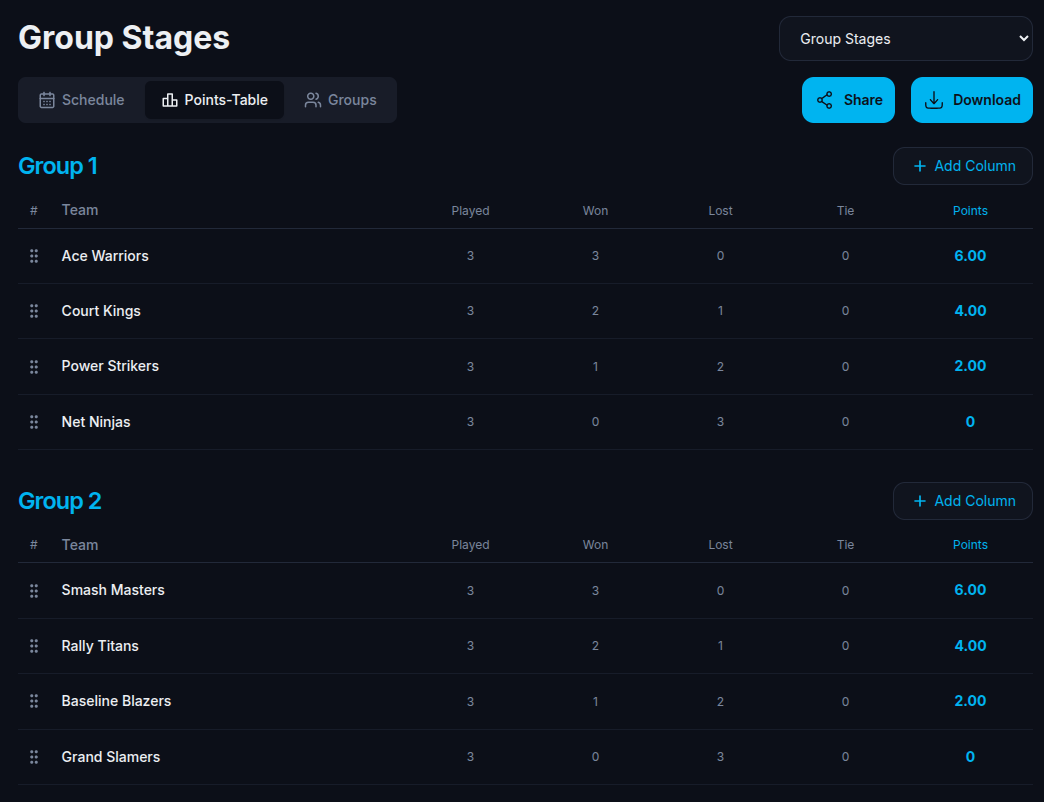Click the drag handle for Rally Titans
Image resolution: width=1044 pixels, height=802 pixels.
[34, 646]
